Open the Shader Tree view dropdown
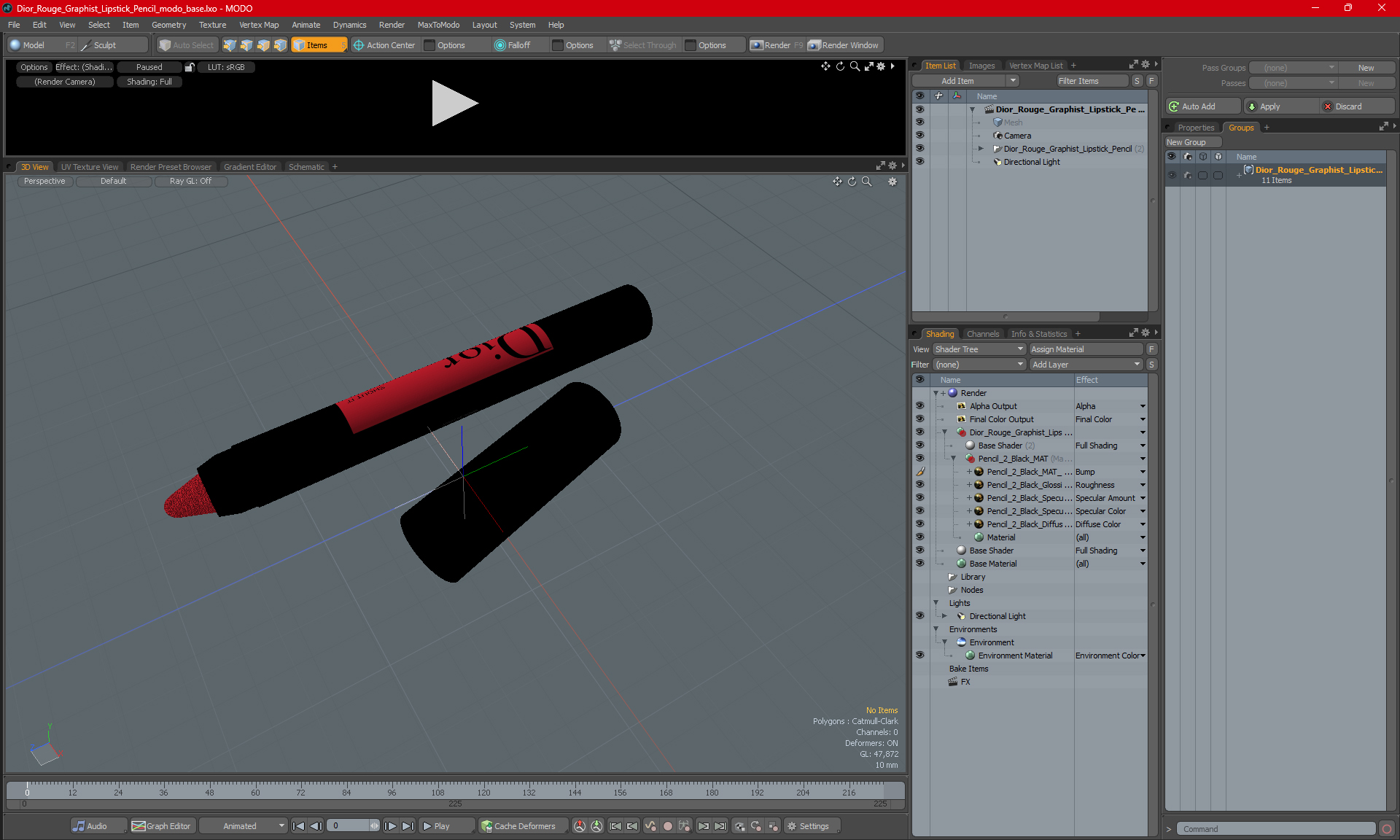Screen dimensions: 1400x840 coord(979,349)
